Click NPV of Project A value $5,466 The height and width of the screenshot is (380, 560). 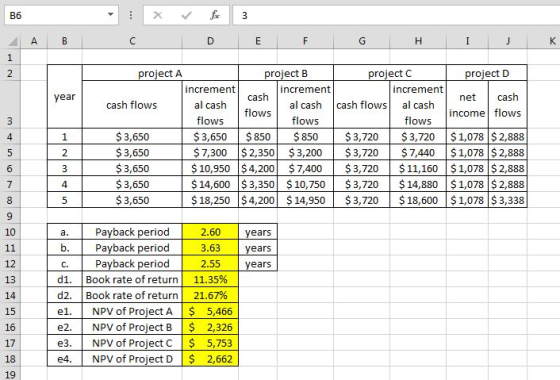pyautogui.click(x=210, y=311)
